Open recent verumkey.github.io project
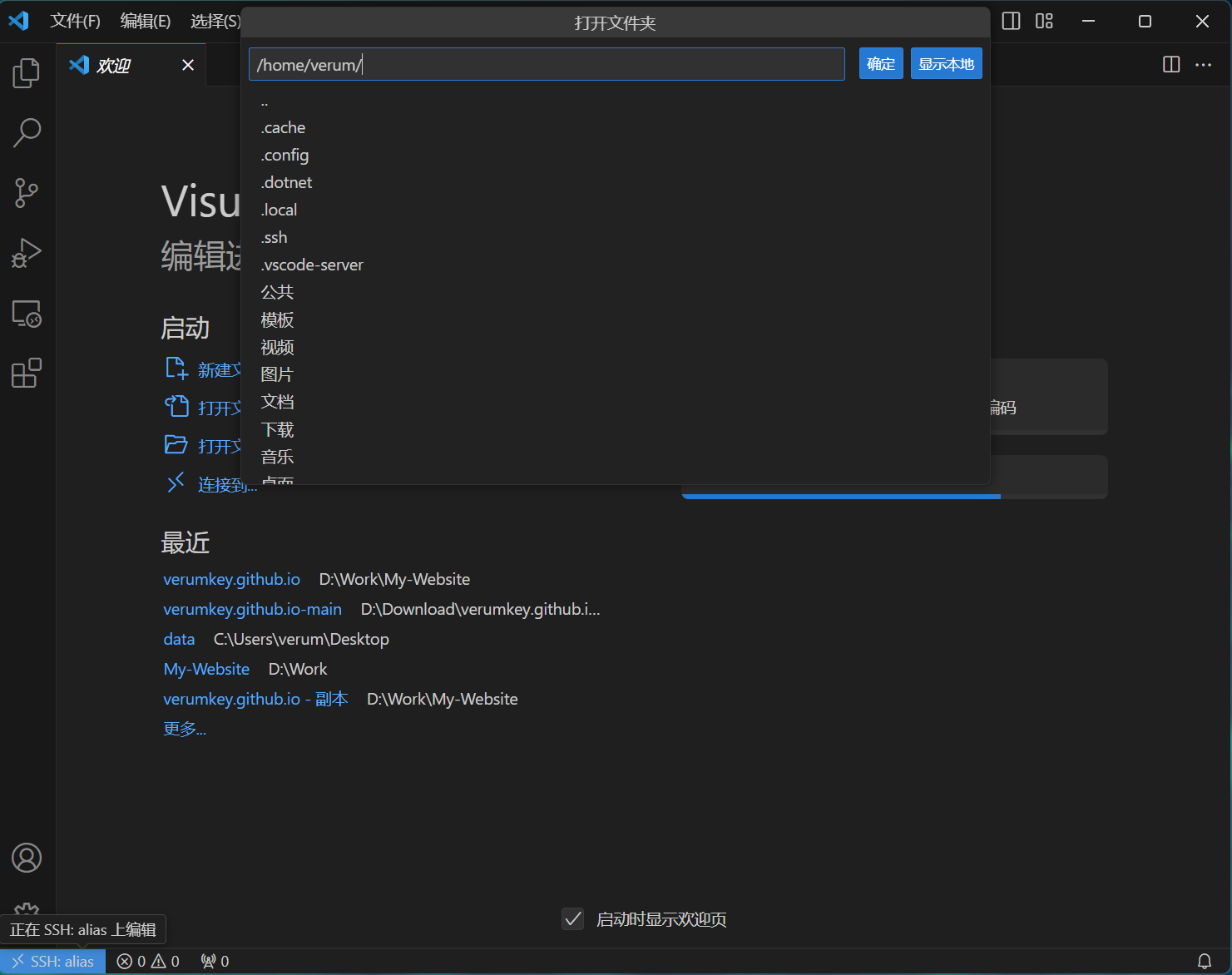 (x=231, y=579)
